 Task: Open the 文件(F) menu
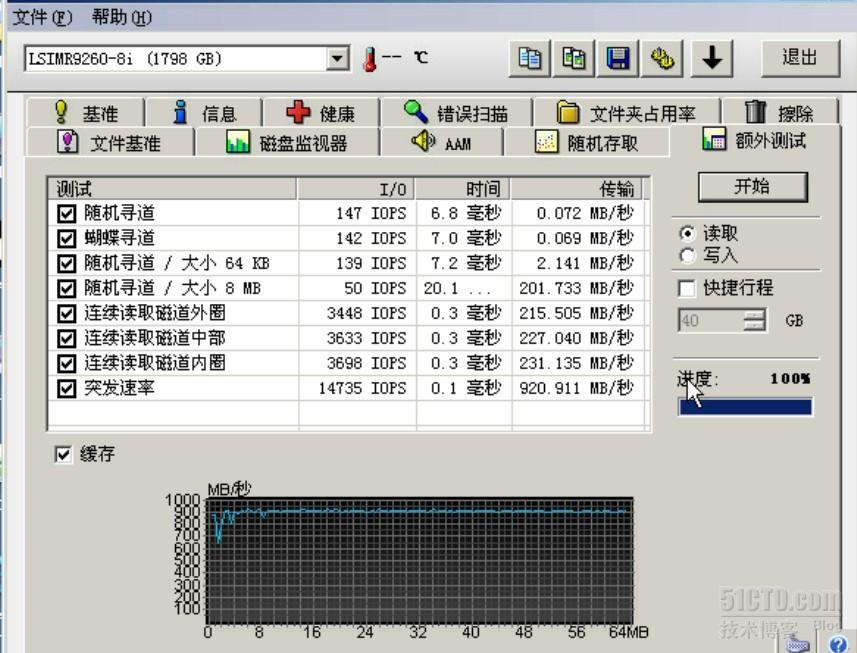[42, 17]
